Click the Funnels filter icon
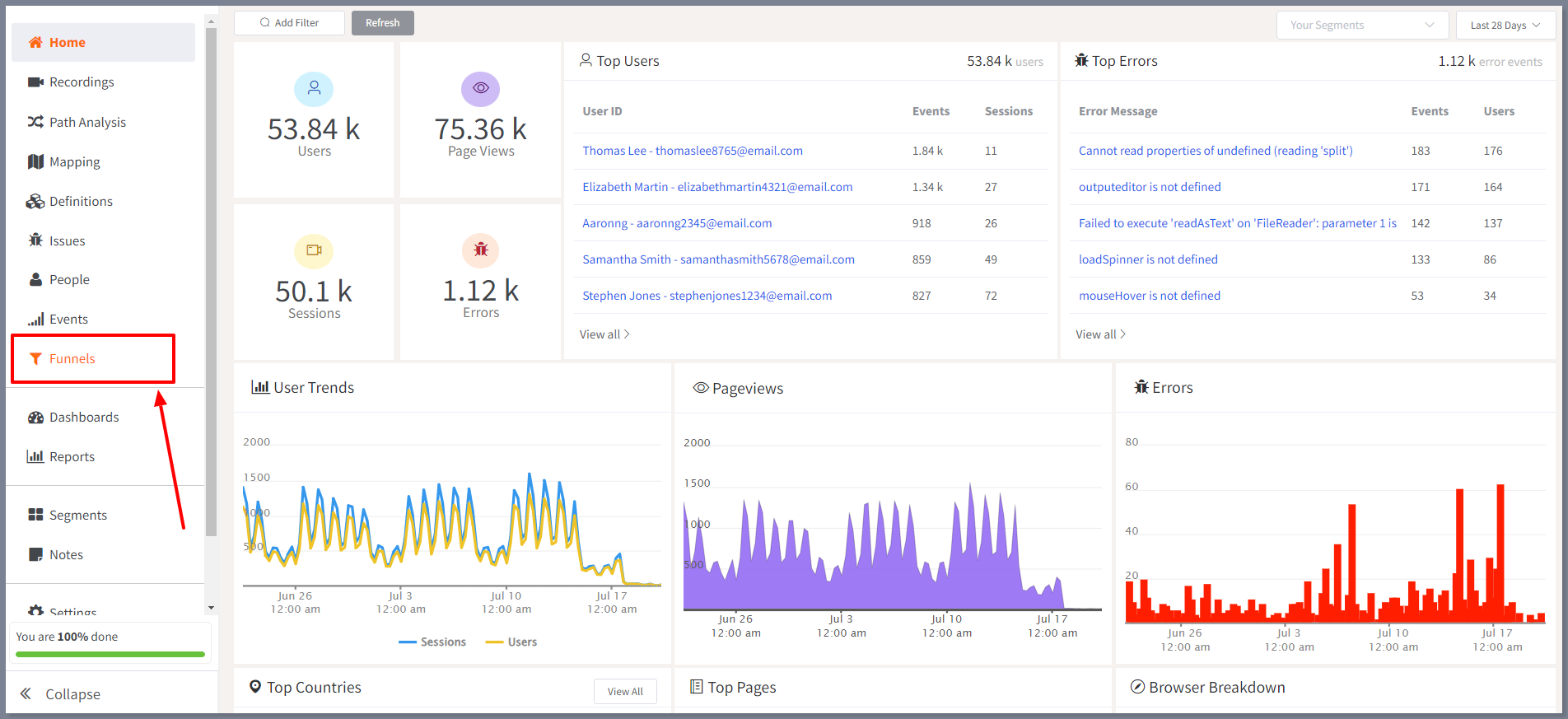The height and width of the screenshot is (719, 1568). click(35, 358)
